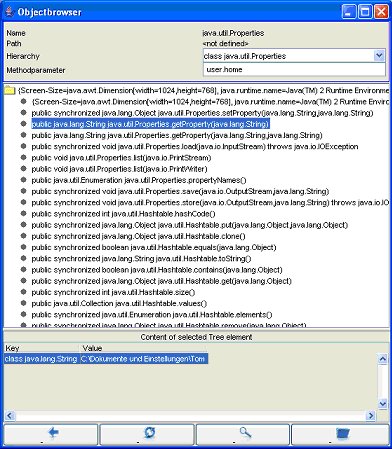Select Hashtable.values() method row
392x449 pixels.
pos(119,303)
